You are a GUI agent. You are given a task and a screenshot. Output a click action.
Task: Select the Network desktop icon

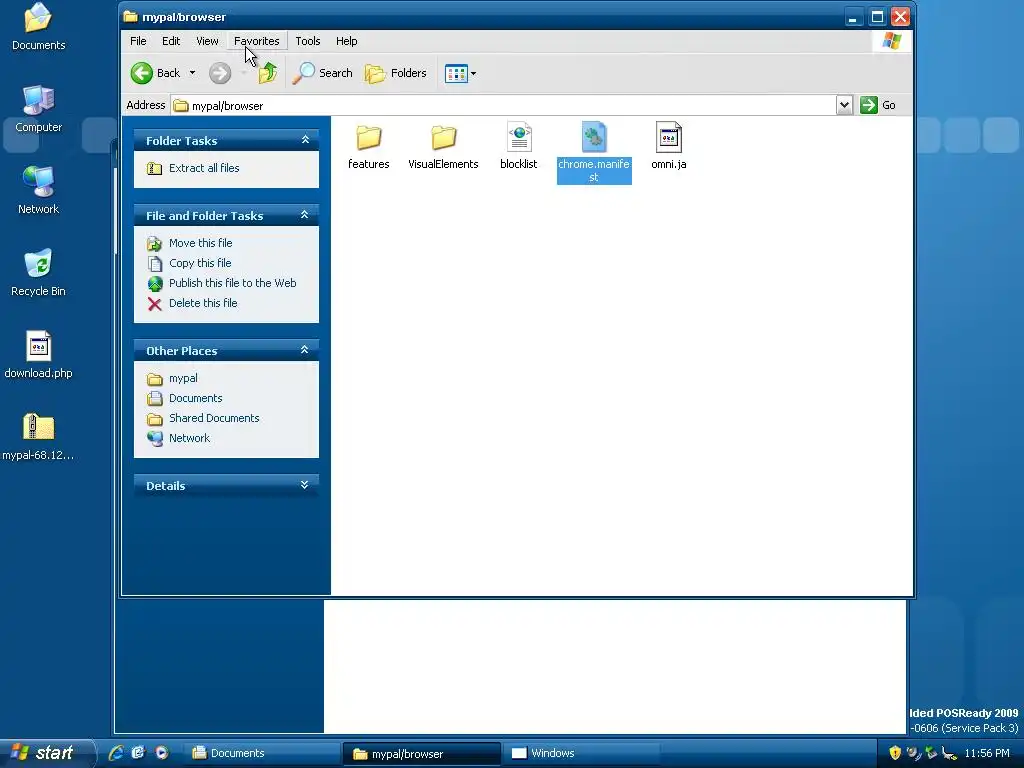point(38,190)
